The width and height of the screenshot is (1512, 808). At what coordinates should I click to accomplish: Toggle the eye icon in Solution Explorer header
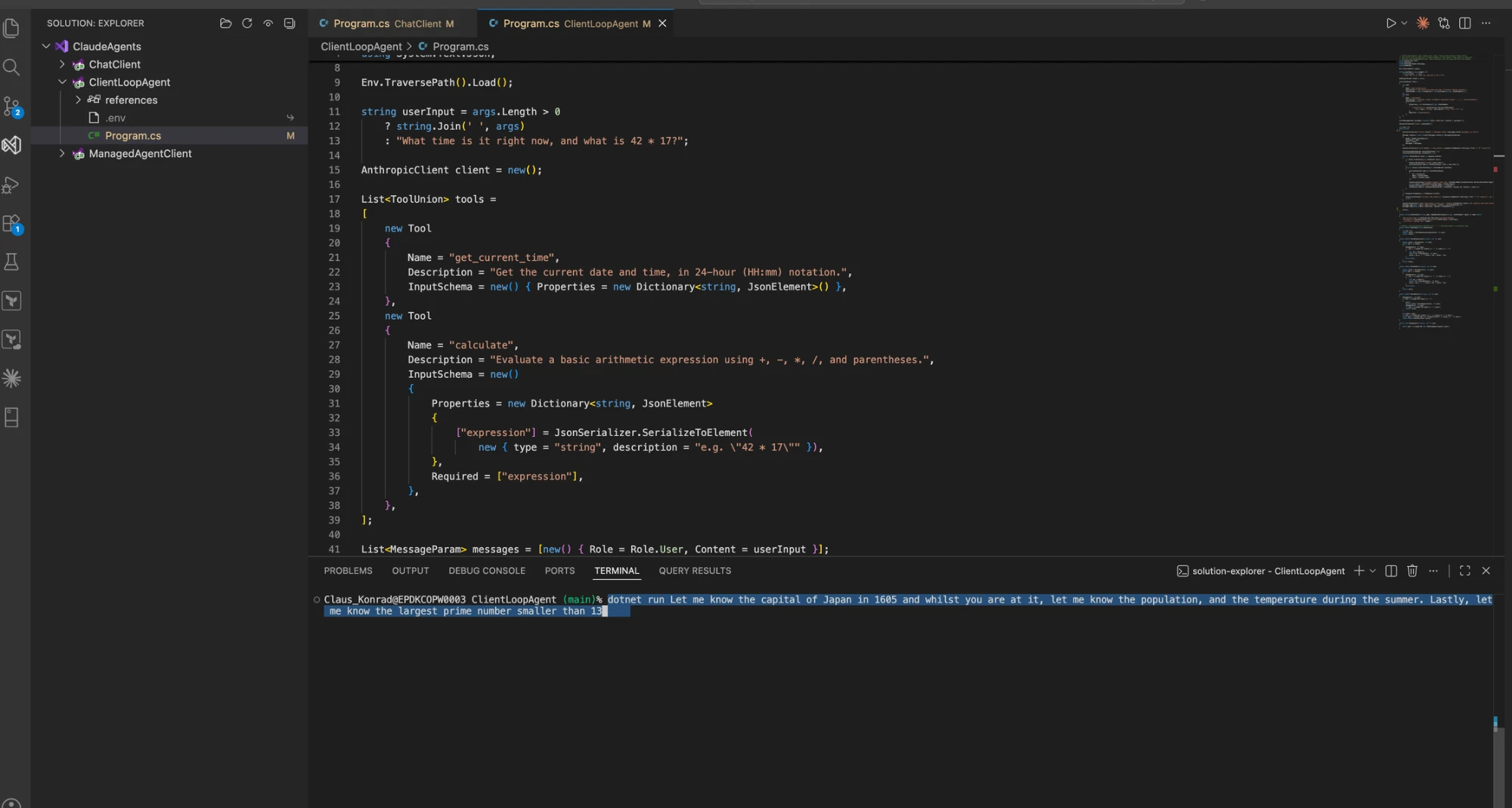[268, 23]
